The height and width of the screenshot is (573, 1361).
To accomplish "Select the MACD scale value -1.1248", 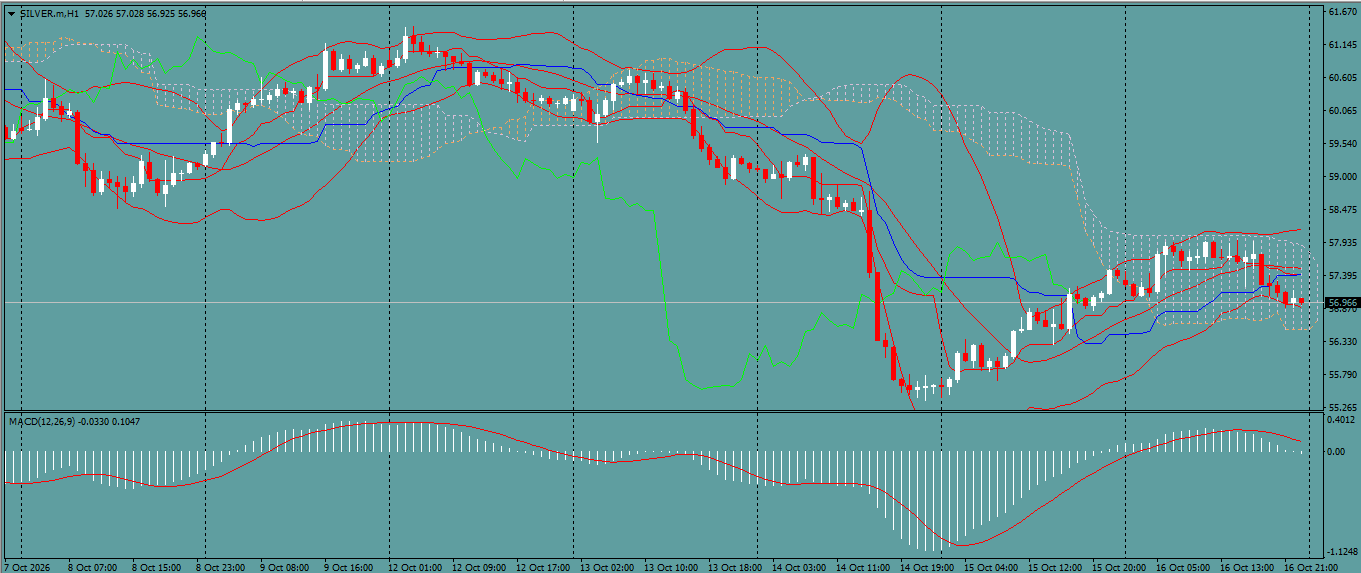I will coord(1342,552).
